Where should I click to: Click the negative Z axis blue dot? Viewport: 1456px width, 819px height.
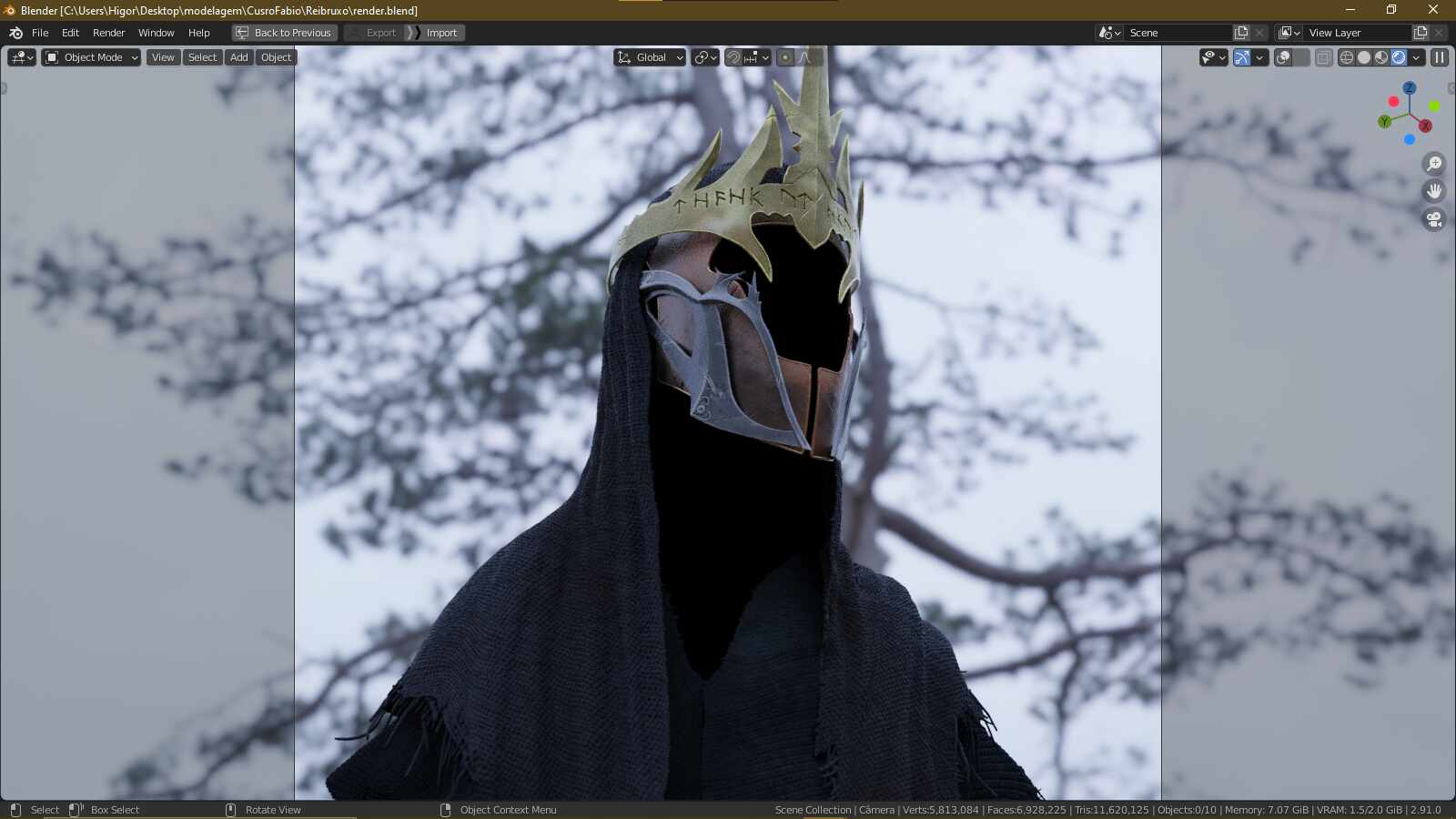click(x=1410, y=139)
